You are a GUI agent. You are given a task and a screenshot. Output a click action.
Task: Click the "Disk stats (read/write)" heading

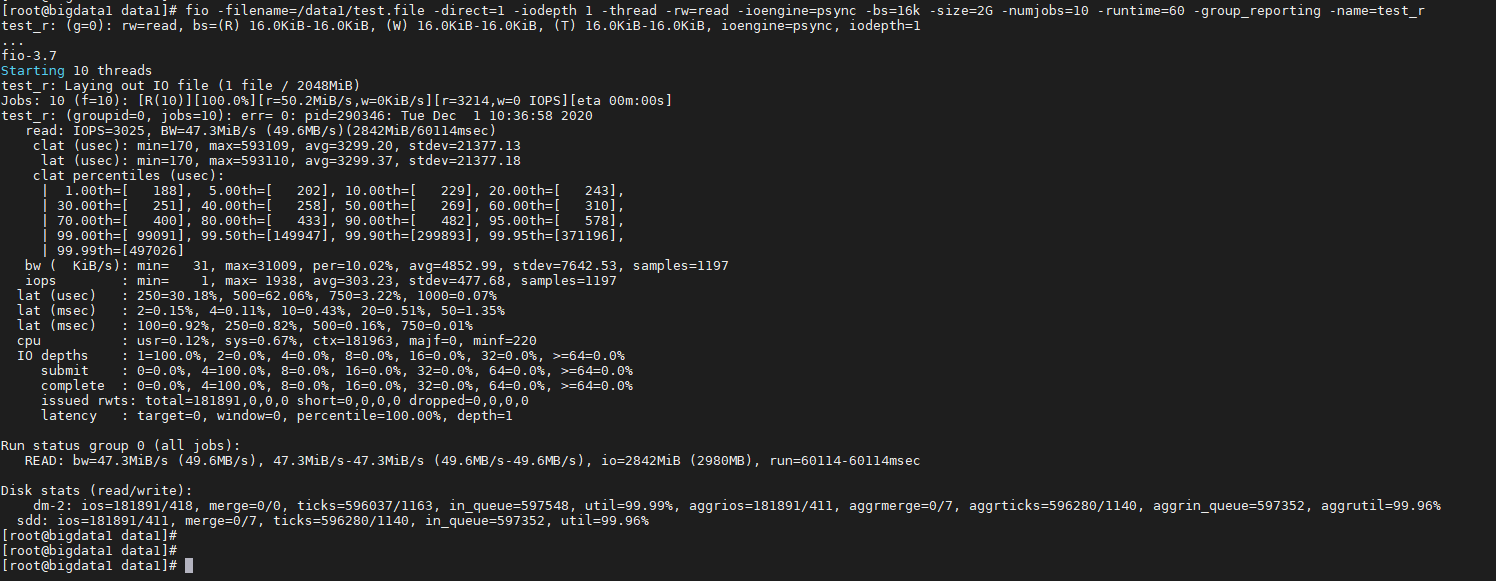pyautogui.click(x=96, y=490)
